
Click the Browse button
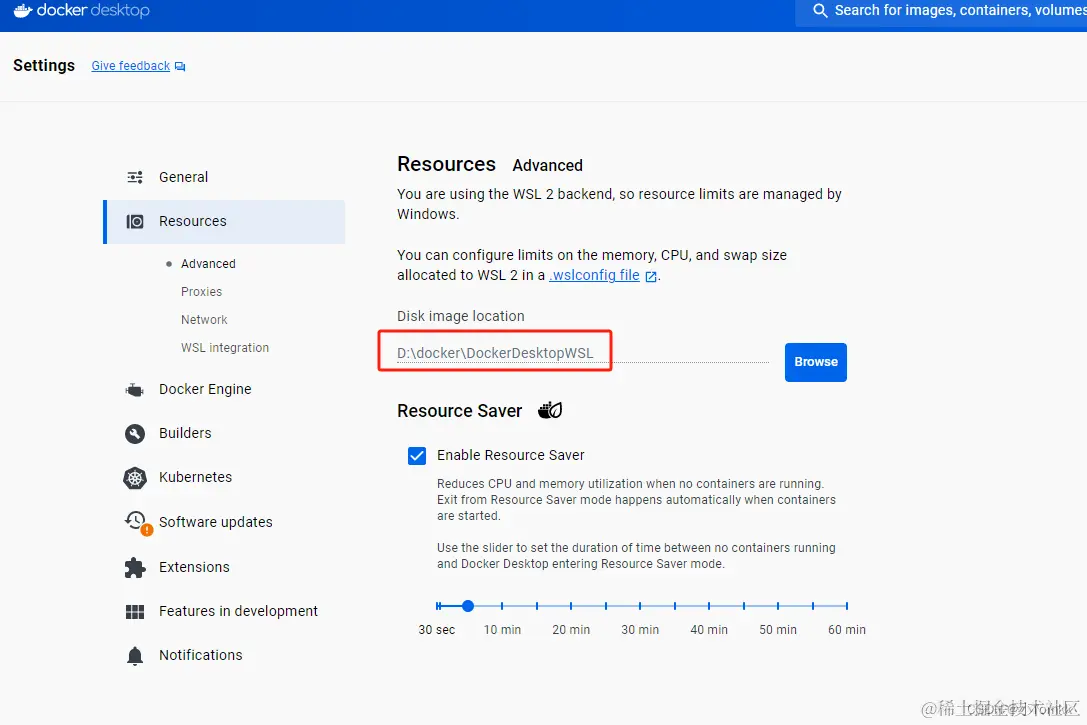(x=816, y=362)
